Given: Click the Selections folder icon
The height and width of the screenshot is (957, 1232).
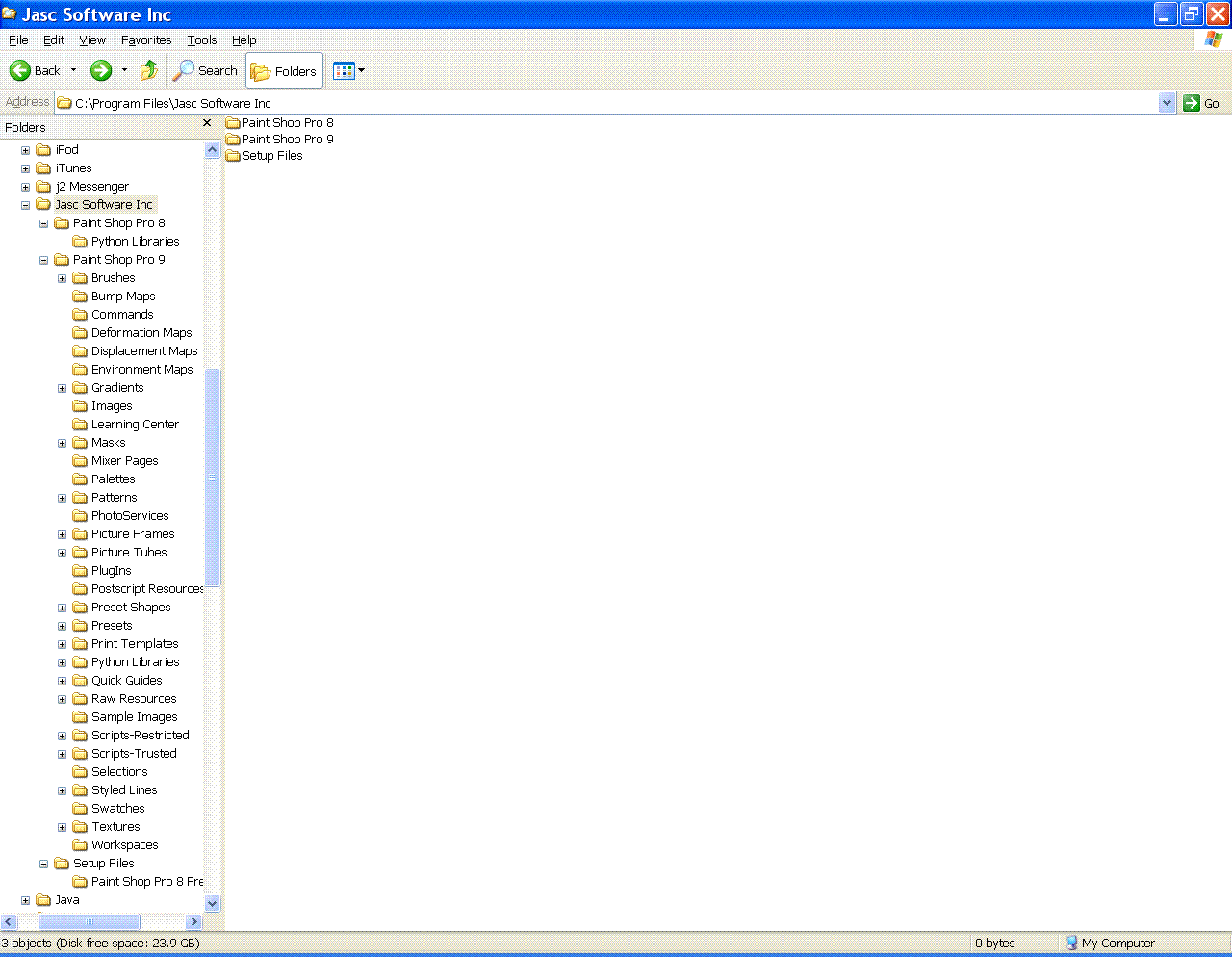Looking at the screenshot, I should click(80, 772).
